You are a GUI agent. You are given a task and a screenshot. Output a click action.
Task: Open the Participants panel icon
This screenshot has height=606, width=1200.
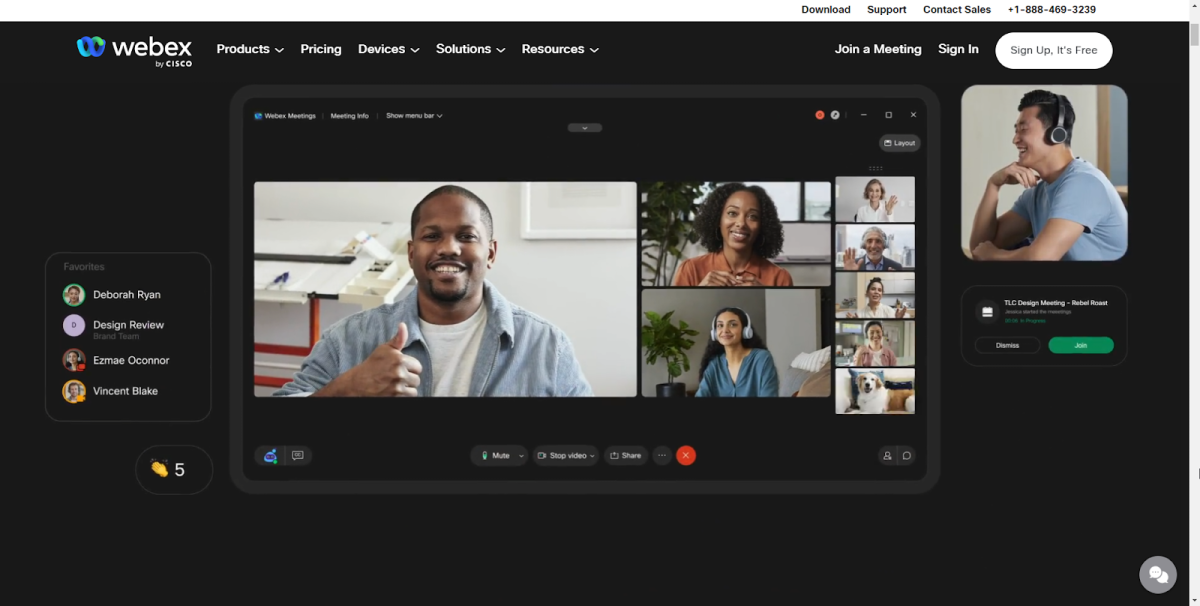click(887, 455)
